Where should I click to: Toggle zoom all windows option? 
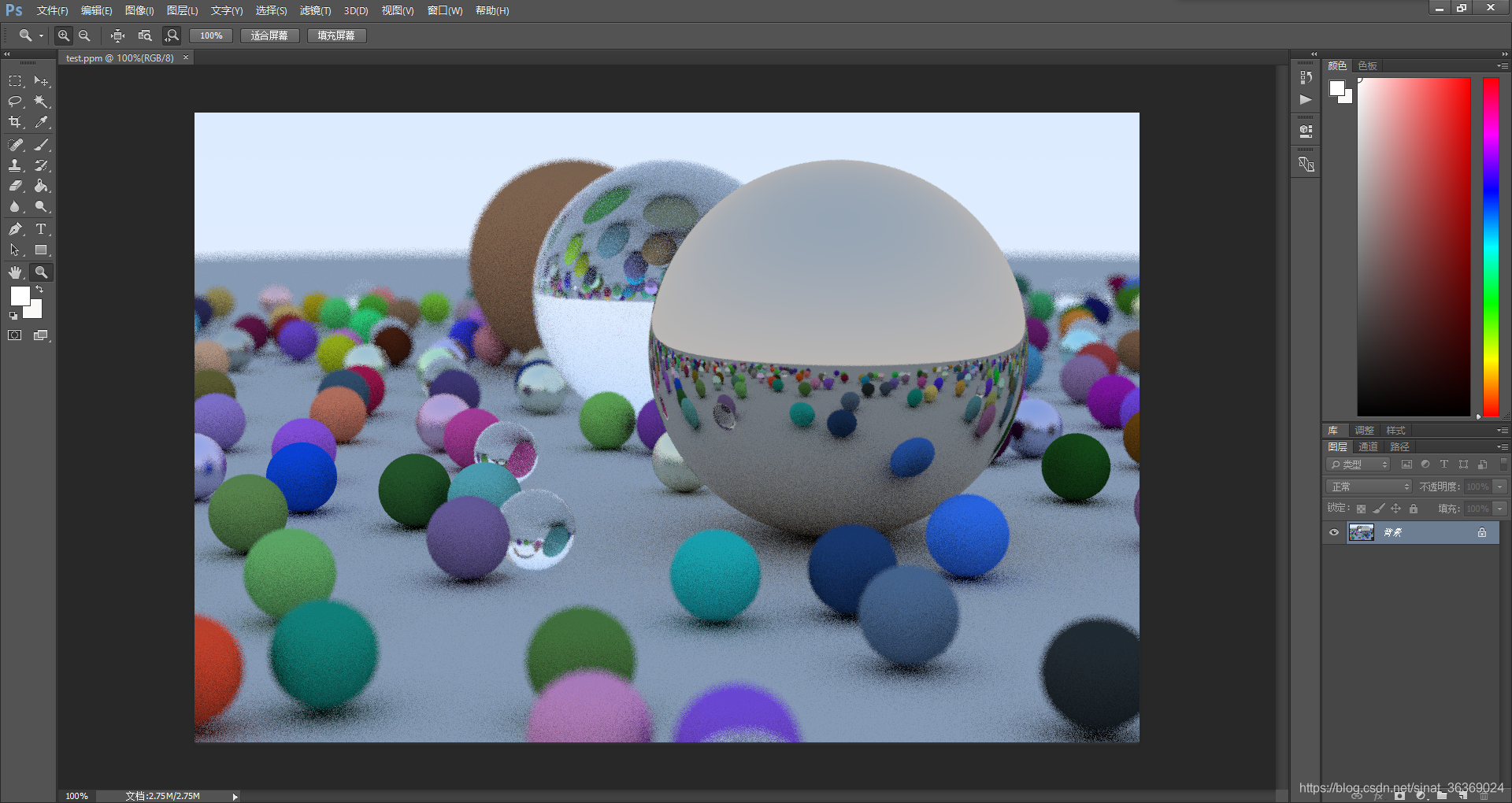145,35
